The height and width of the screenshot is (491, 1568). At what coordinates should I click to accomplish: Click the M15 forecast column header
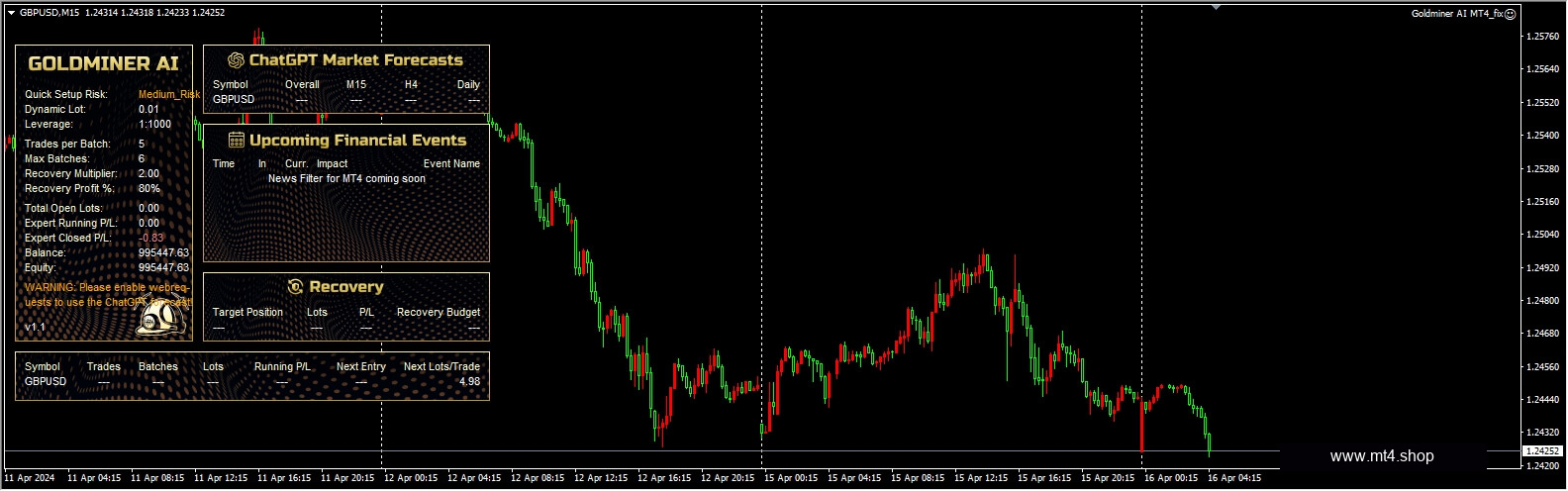356,84
